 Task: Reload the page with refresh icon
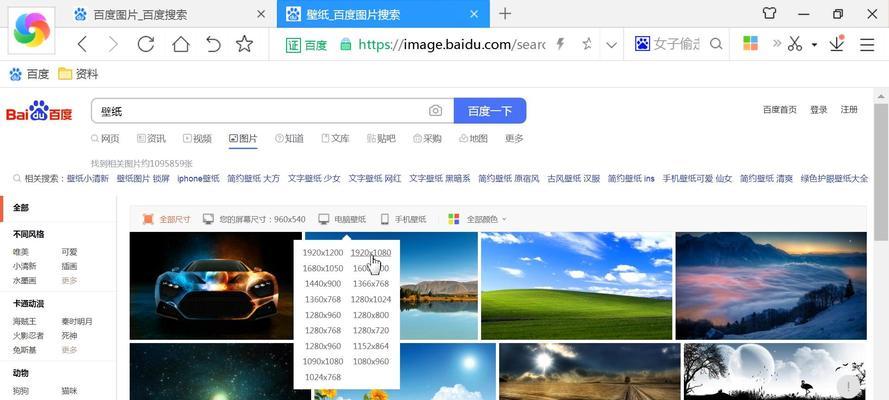146,44
